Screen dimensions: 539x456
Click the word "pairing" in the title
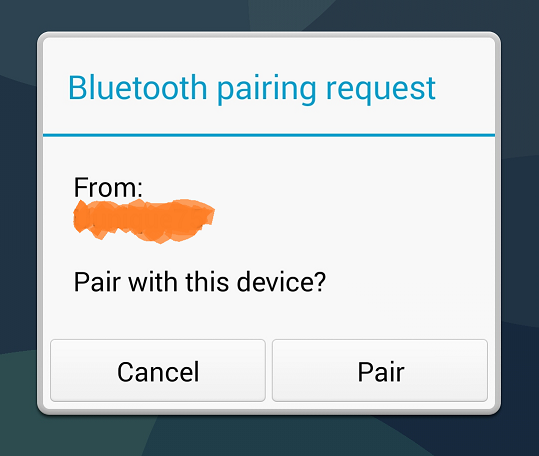267,90
